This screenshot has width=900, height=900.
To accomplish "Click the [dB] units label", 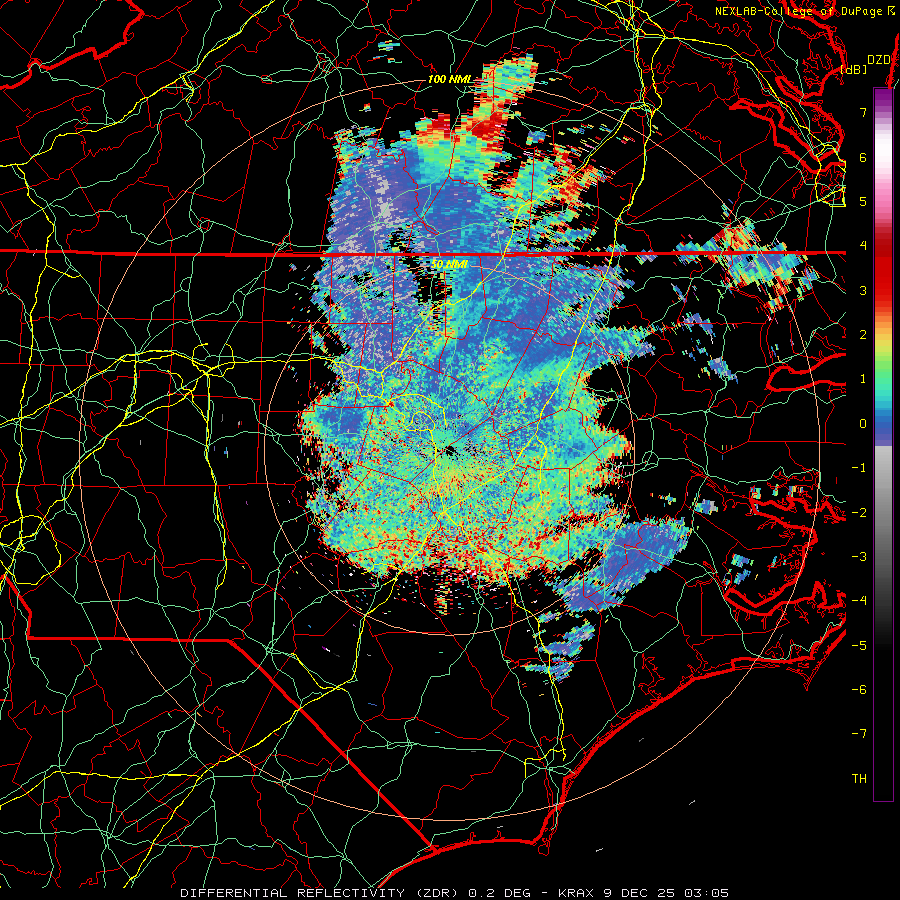I will click(854, 69).
